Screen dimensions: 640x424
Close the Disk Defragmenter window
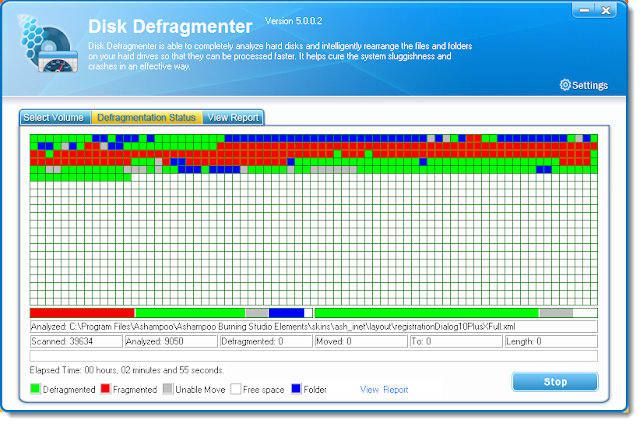coord(606,10)
